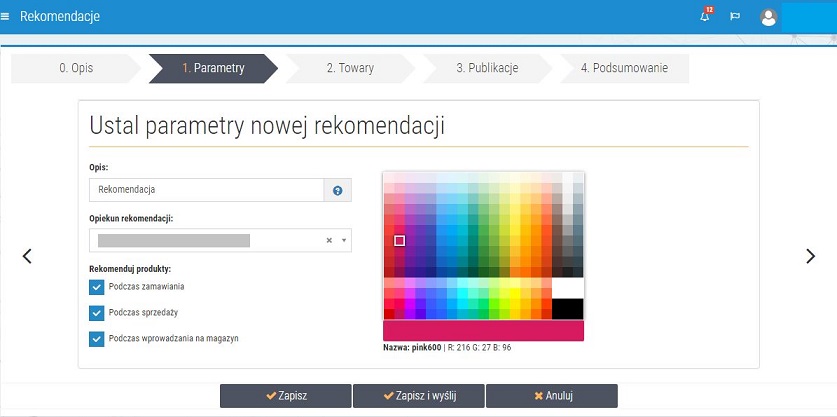Click the Rekomendacje page title
837x417 pixels.
(x=60, y=17)
